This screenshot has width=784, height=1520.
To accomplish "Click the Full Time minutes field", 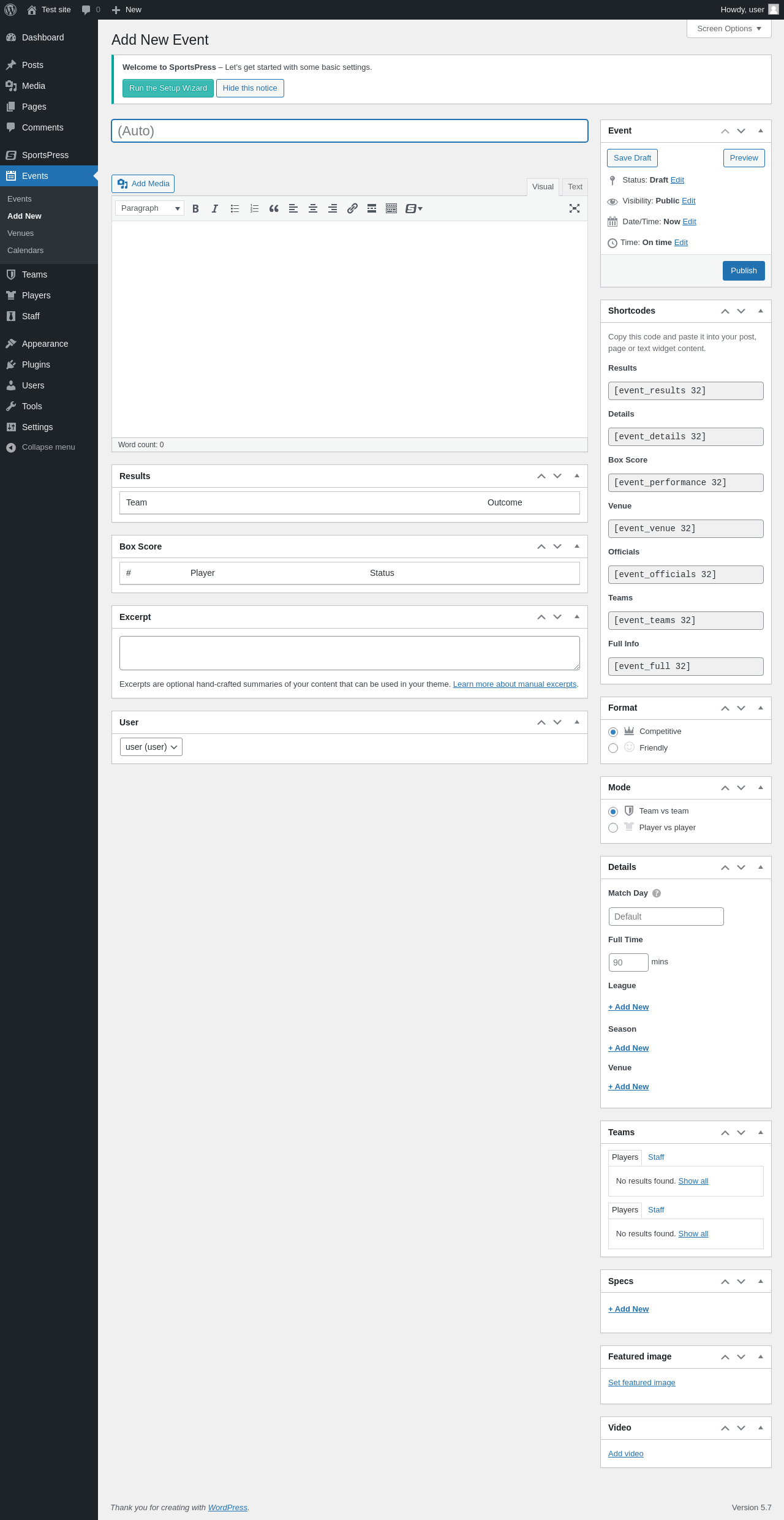I will pyautogui.click(x=628, y=962).
